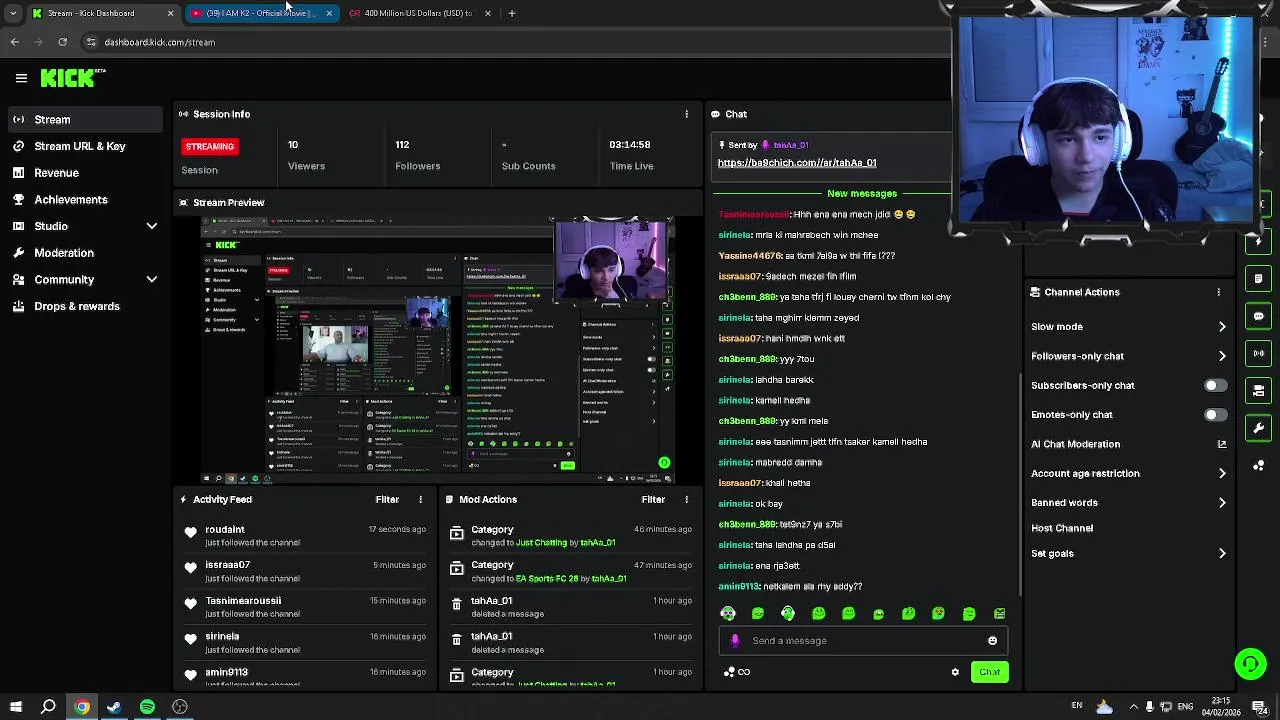Open chat settings gear icon
The width and height of the screenshot is (1280, 720).
coord(955,672)
